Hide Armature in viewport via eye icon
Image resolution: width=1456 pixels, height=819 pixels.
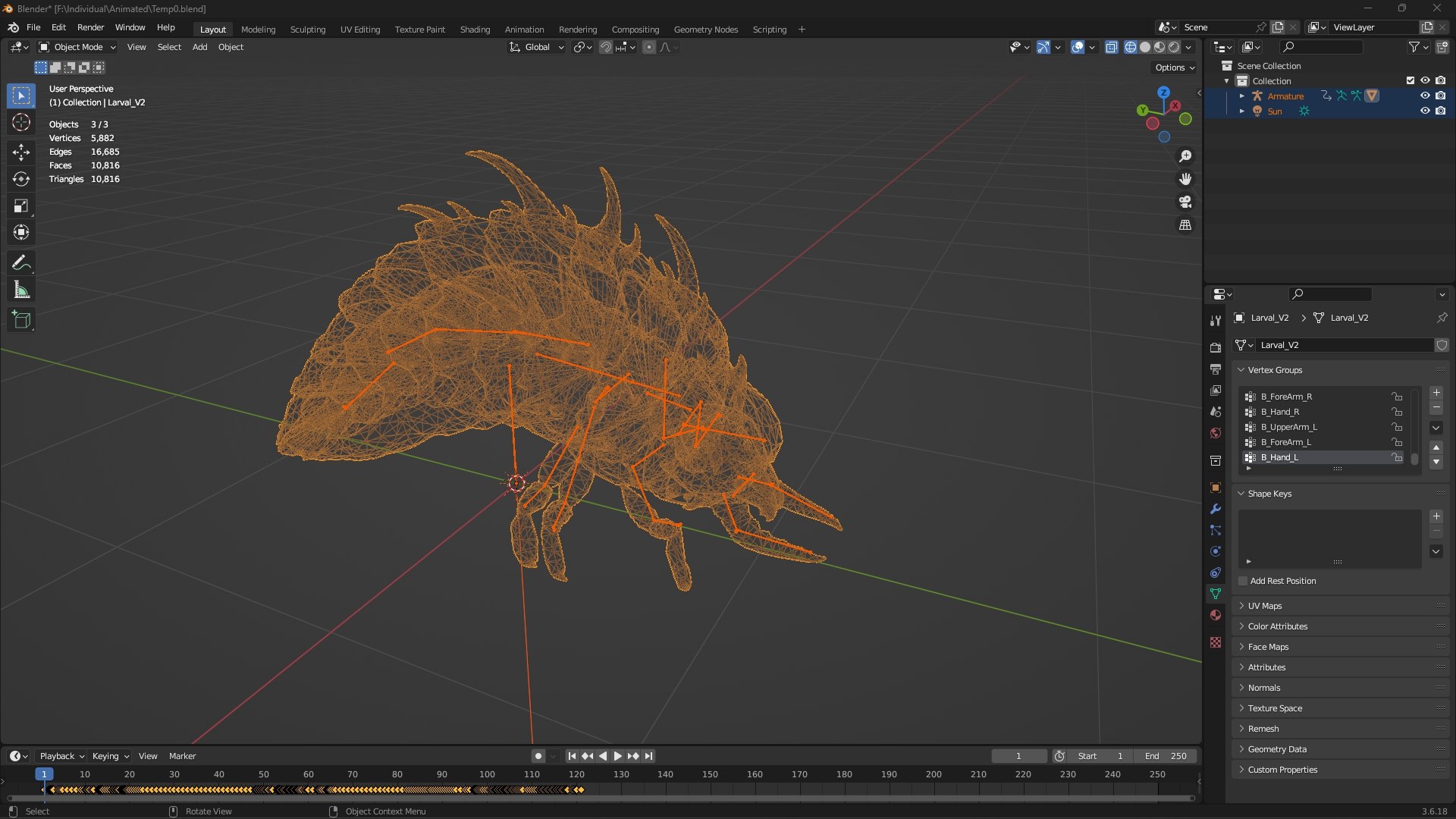pyautogui.click(x=1425, y=96)
